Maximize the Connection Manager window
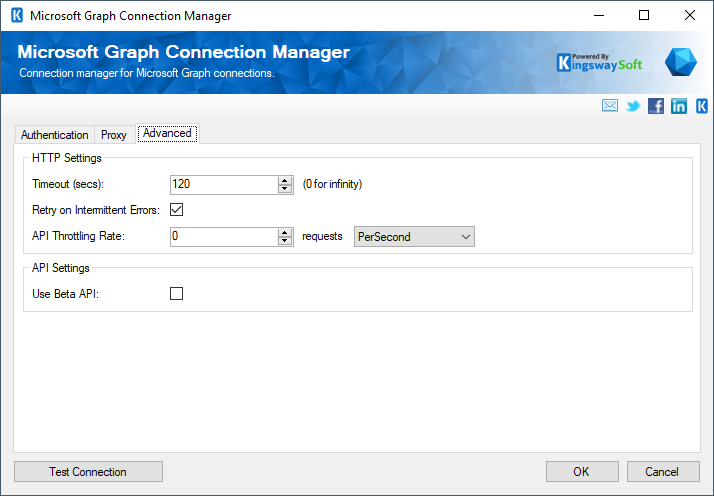This screenshot has width=714, height=496. (644, 15)
